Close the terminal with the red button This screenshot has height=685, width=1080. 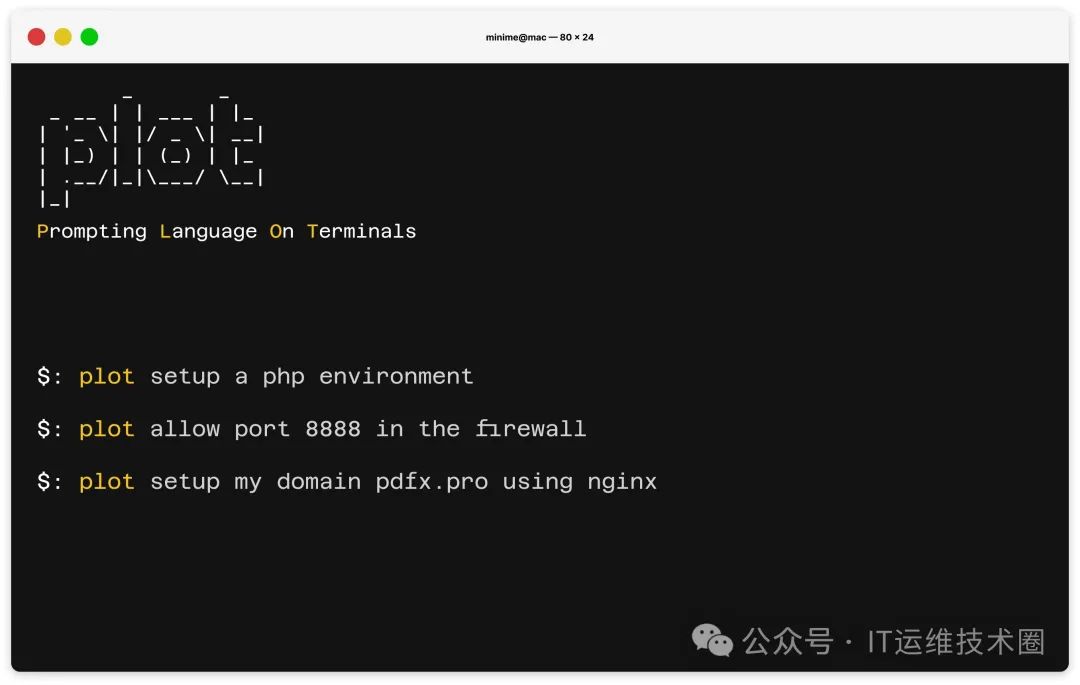tap(37, 37)
